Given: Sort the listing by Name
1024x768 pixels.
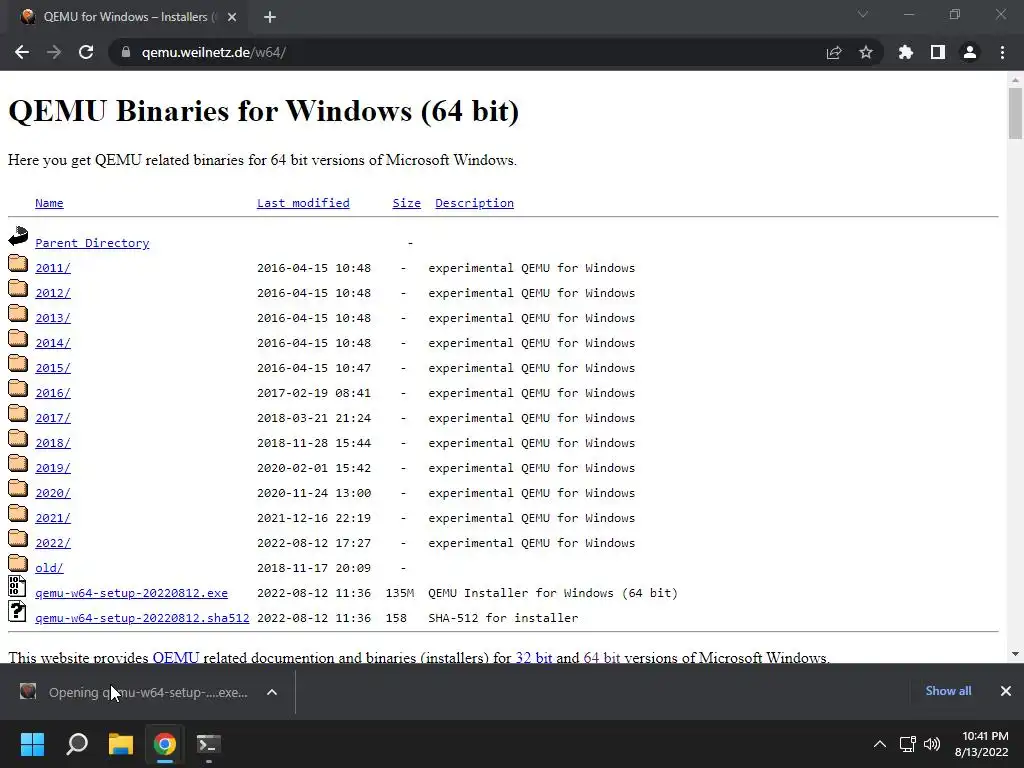Looking at the screenshot, I should pos(49,203).
